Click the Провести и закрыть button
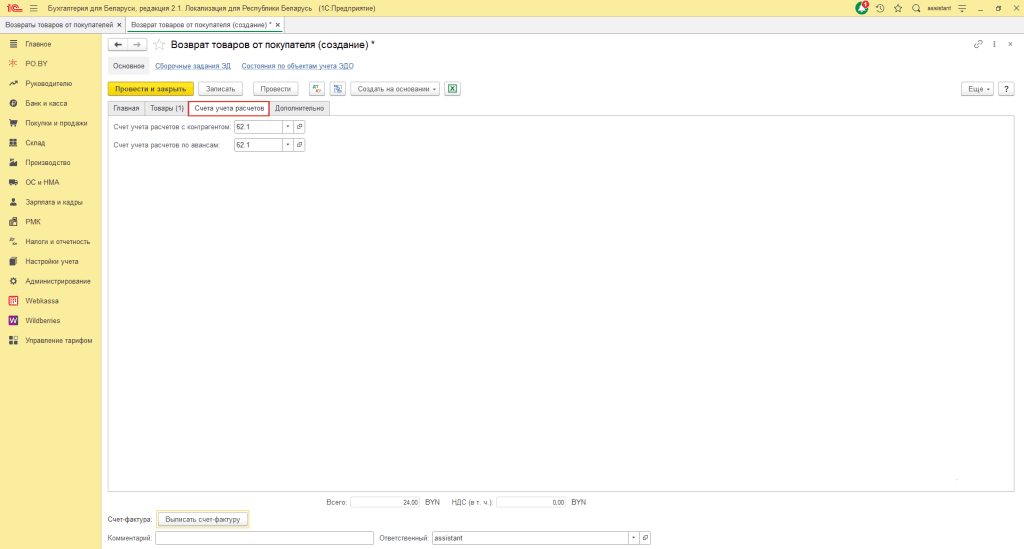 click(x=150, y=89)
